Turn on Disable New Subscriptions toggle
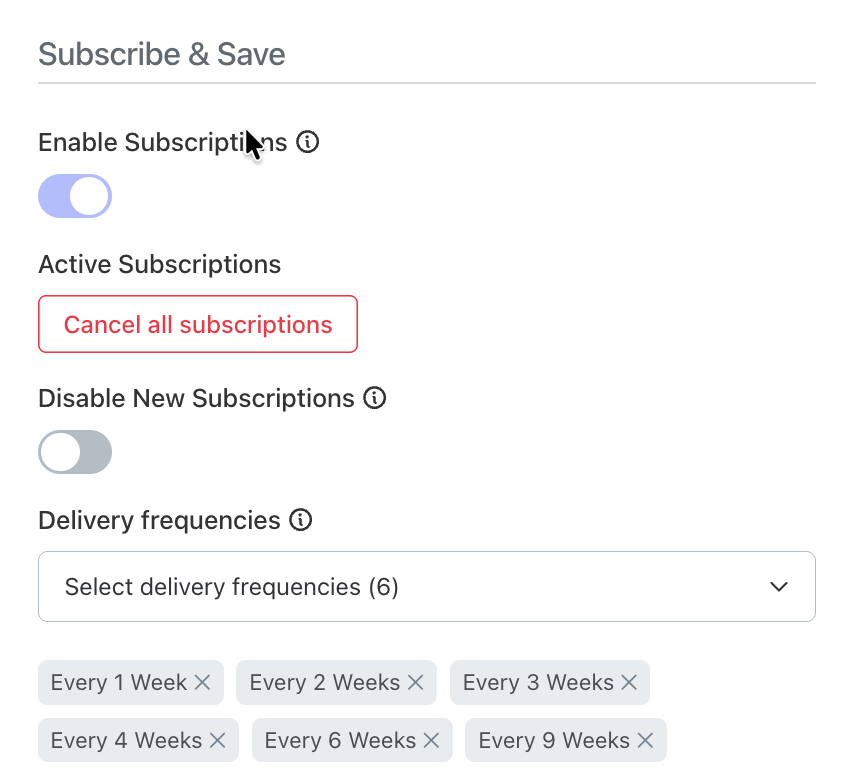 click(75, 452)
